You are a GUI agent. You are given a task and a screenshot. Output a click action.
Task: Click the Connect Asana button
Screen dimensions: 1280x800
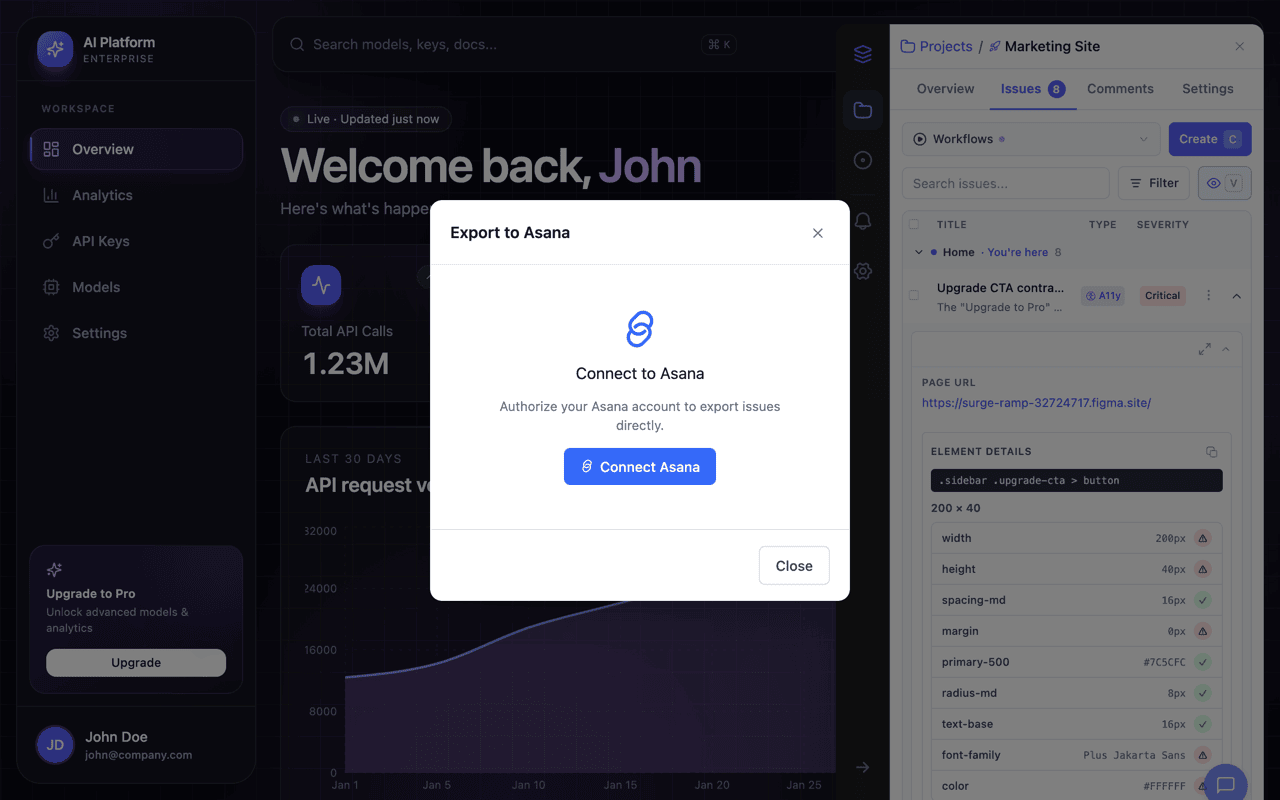(640, 467)
